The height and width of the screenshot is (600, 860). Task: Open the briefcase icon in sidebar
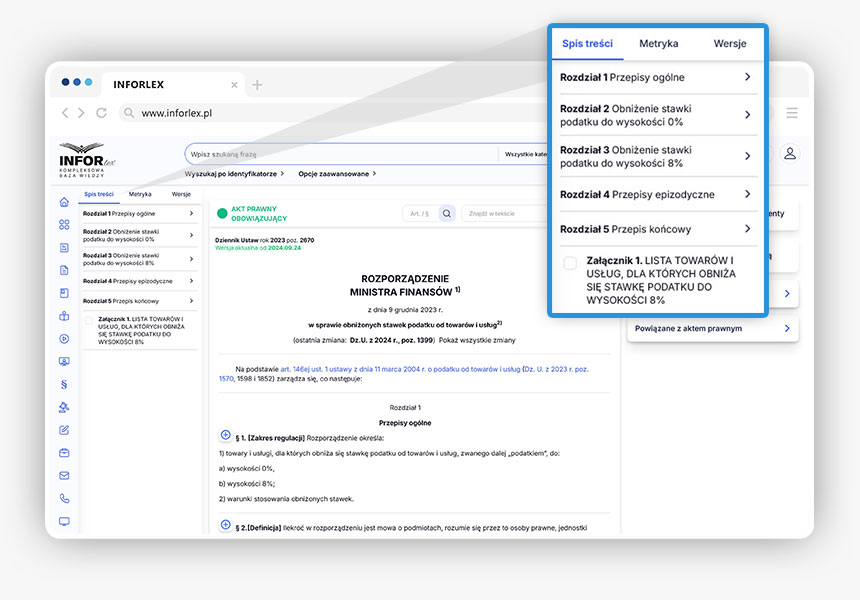tap(65, 453)
